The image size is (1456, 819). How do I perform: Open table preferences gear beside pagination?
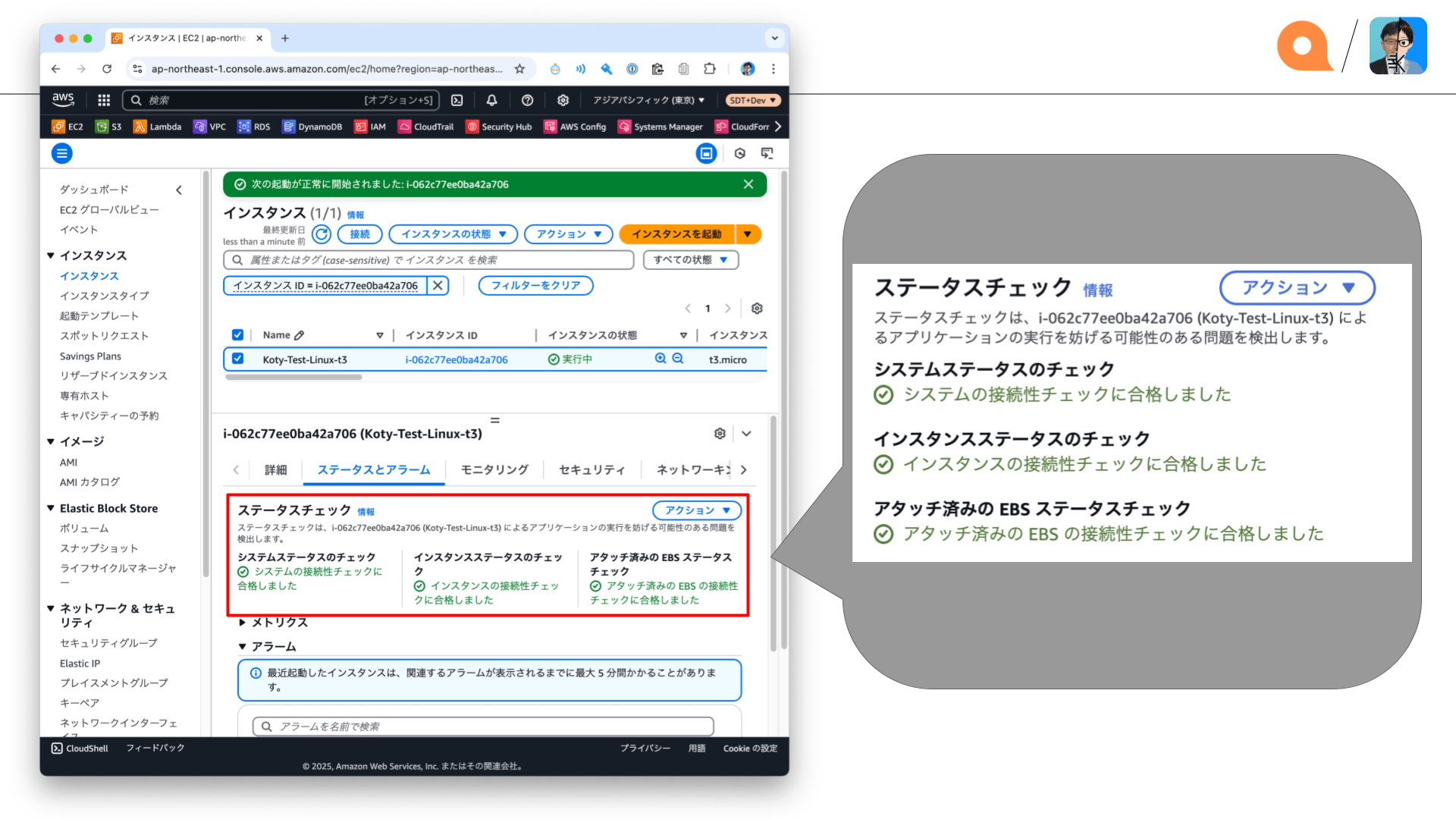[x=757, y=309]
